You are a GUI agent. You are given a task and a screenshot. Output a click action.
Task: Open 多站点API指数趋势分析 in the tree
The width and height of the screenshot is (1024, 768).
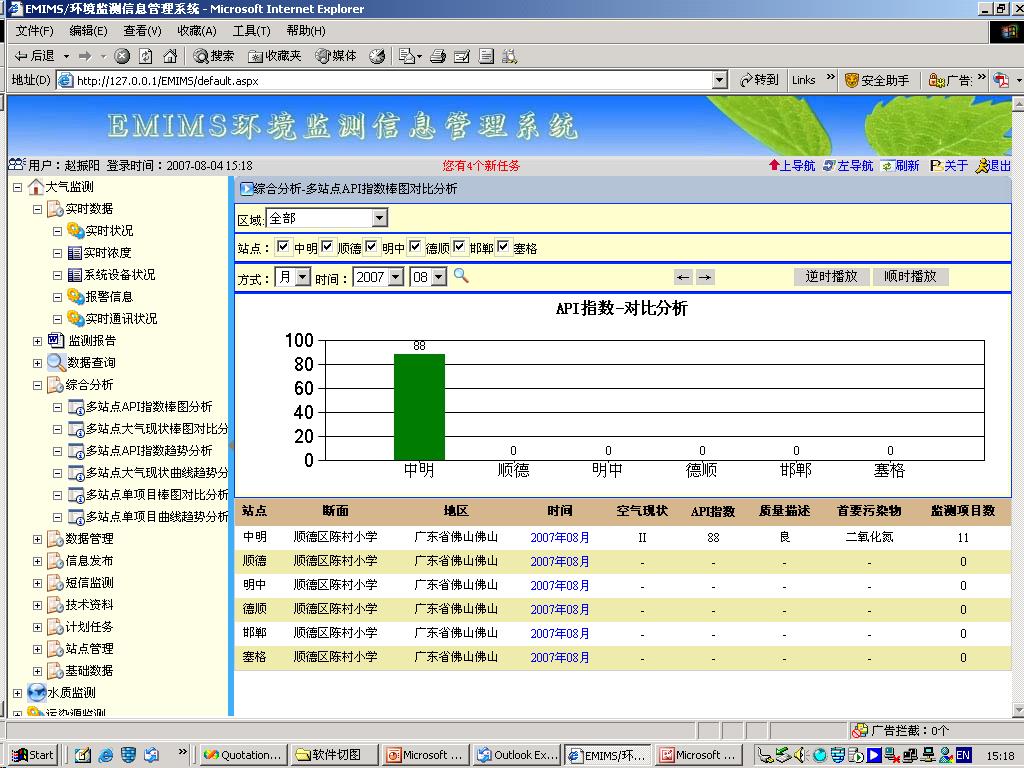click(x=149, y=451)
